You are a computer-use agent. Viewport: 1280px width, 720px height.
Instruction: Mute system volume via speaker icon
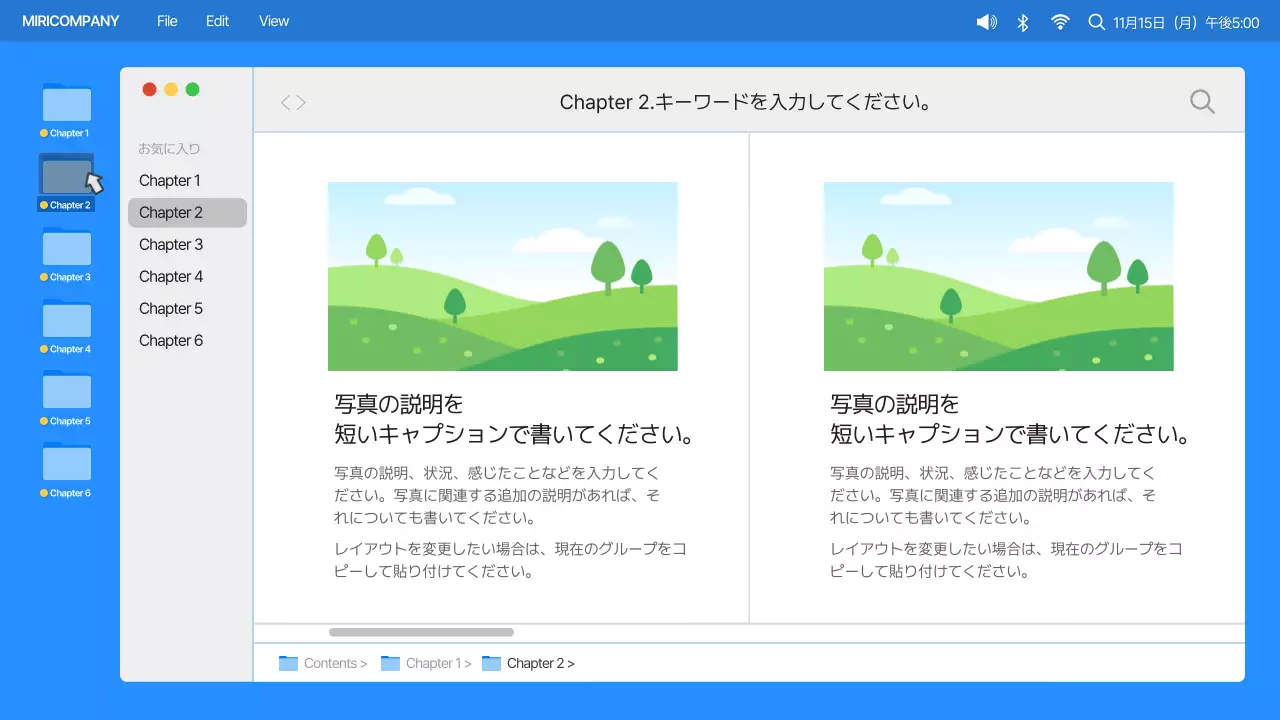[x=985, y=21]
